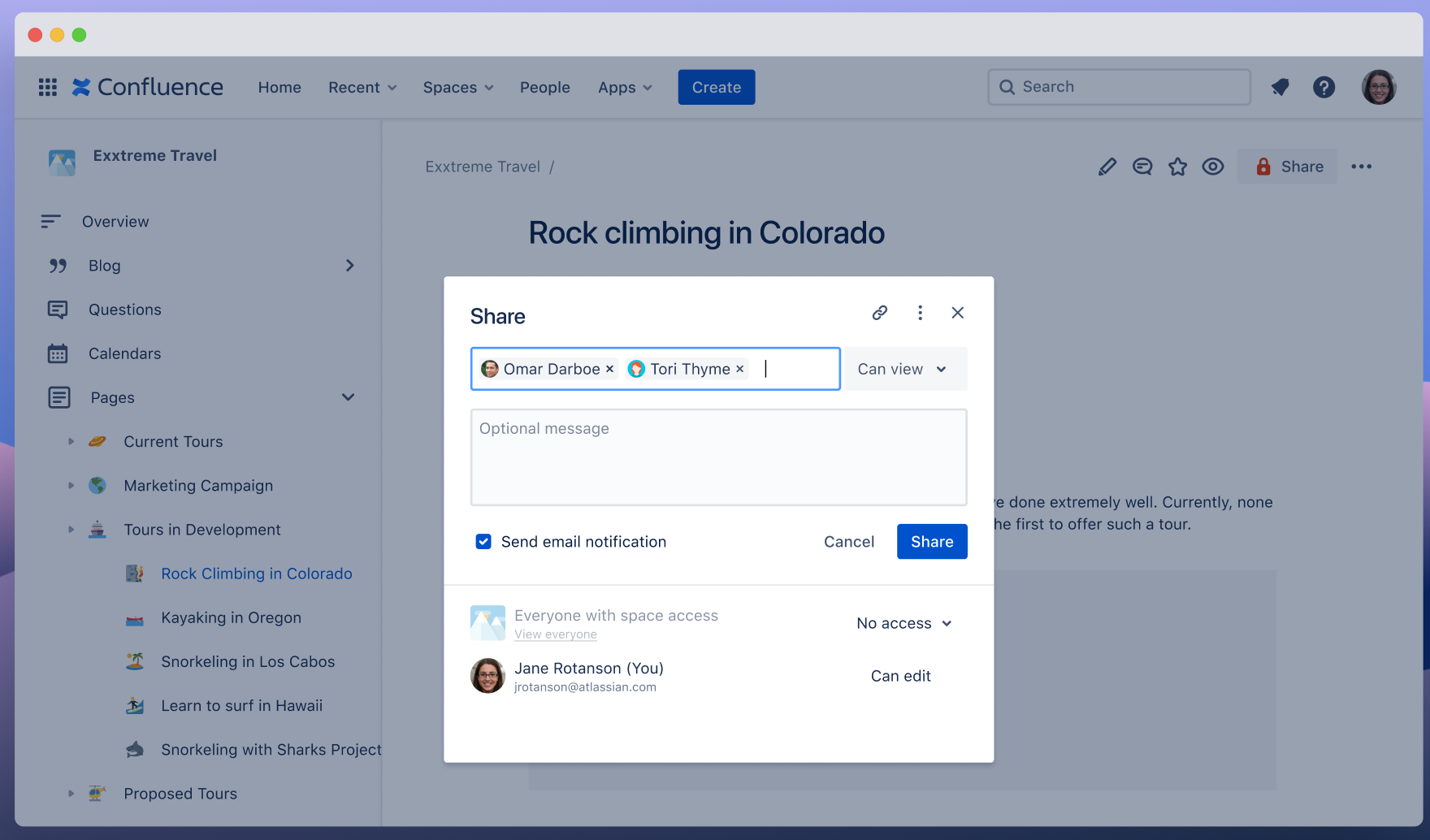Open the Apps menu
This screenshot has width=1430, height=840.
pyautogui.click(x=625, y=87)
